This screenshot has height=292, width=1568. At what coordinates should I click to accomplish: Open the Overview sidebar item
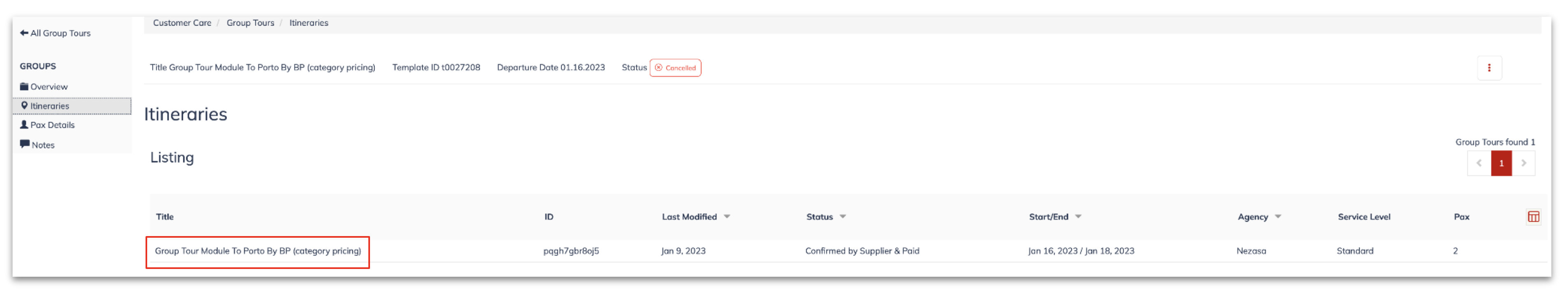[44, 87]
